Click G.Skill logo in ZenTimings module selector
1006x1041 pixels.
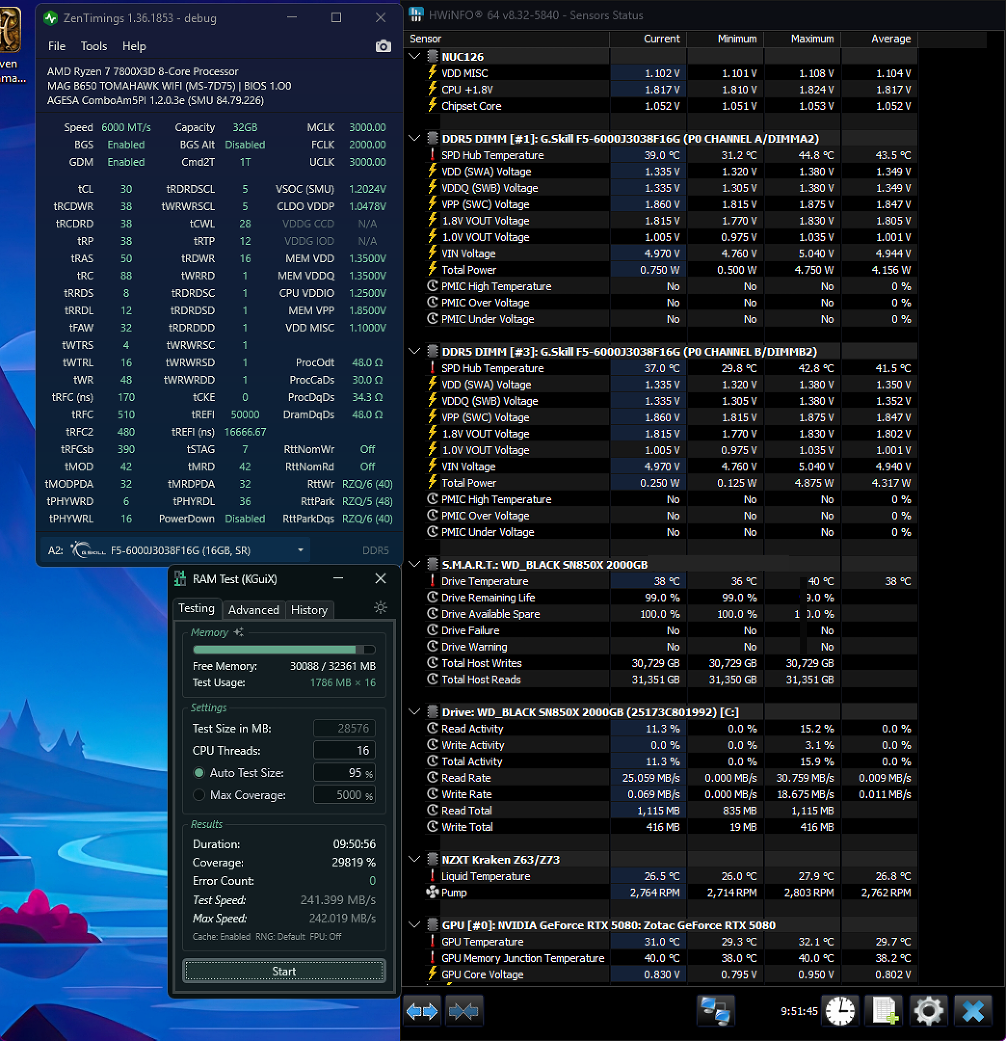88,550
